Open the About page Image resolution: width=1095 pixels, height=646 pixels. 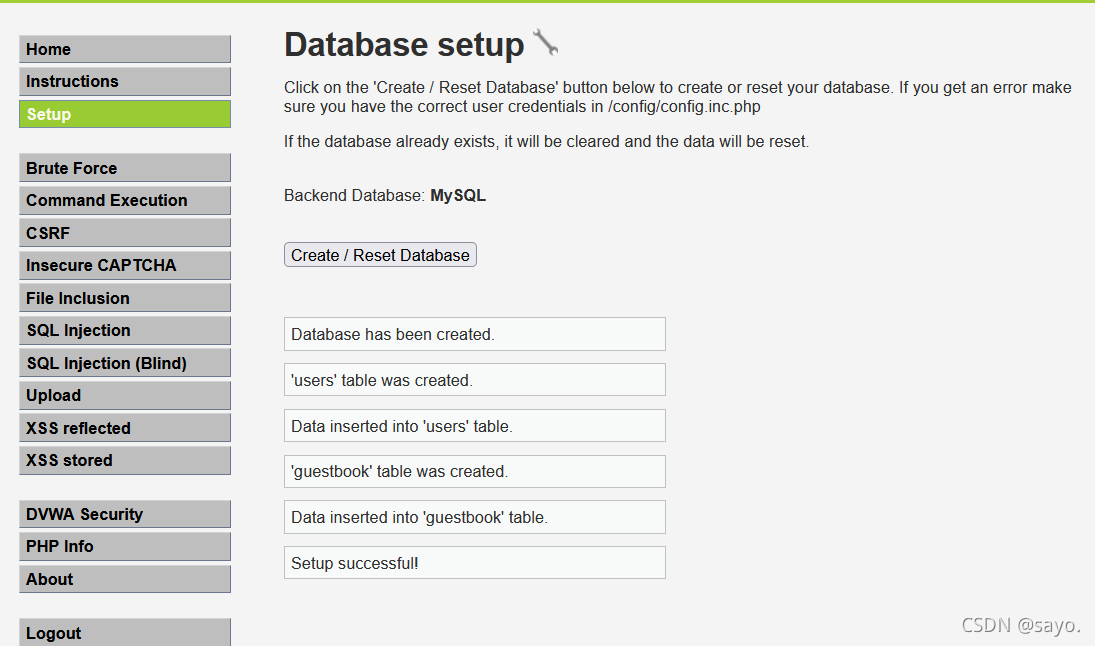[125, 579]
